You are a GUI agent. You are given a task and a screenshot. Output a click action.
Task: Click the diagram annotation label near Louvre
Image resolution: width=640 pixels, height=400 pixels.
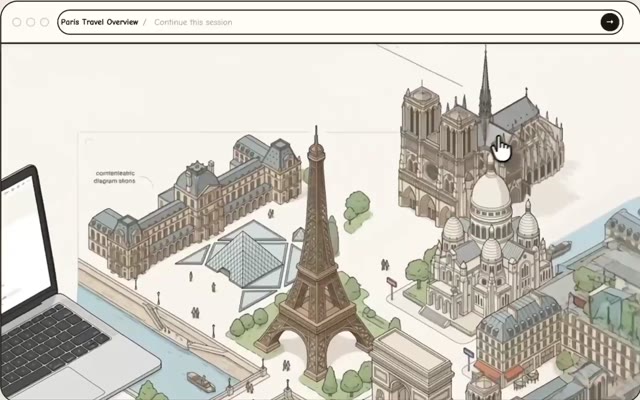click(114, 176)
